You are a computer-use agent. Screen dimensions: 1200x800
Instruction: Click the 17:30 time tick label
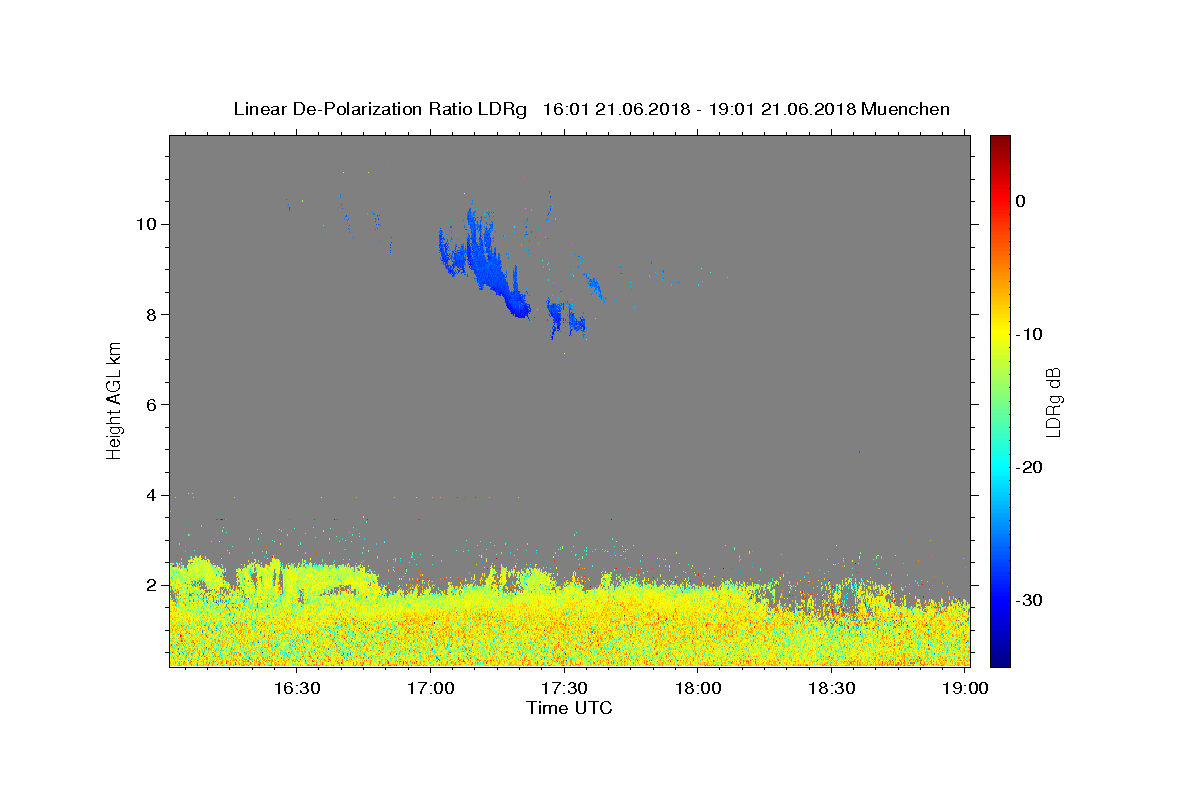click(x=564, y=689)
